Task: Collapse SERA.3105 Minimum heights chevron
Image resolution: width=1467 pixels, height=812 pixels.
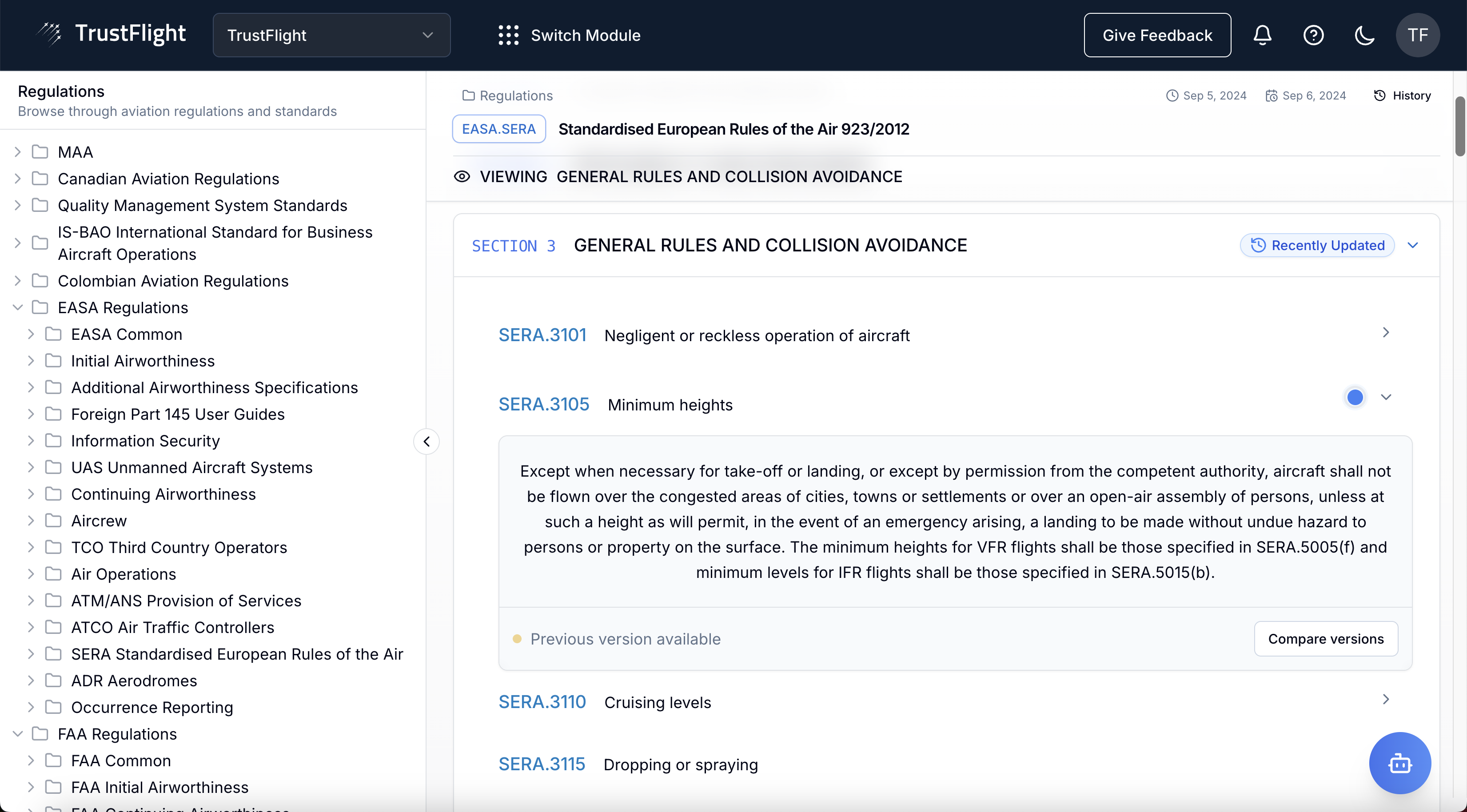Action: (x=1386, y=398)
